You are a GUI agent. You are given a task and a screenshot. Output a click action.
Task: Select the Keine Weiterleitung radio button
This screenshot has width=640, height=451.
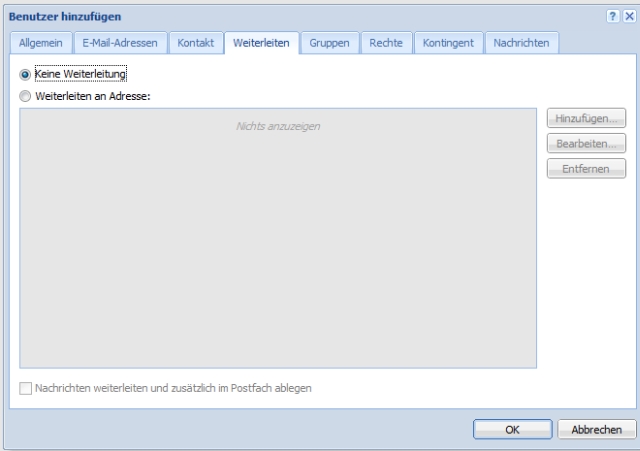pyautogui.click(x=25, y=75)
